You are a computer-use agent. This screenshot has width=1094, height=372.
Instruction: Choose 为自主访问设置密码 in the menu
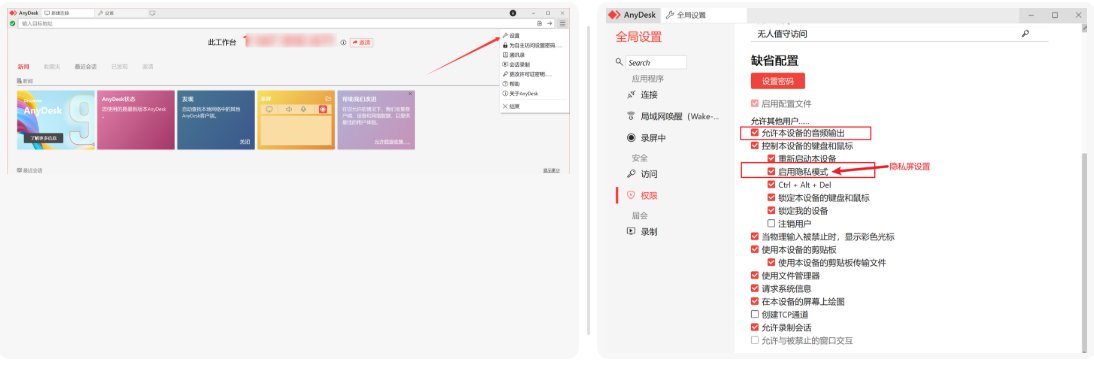point(534,45)
